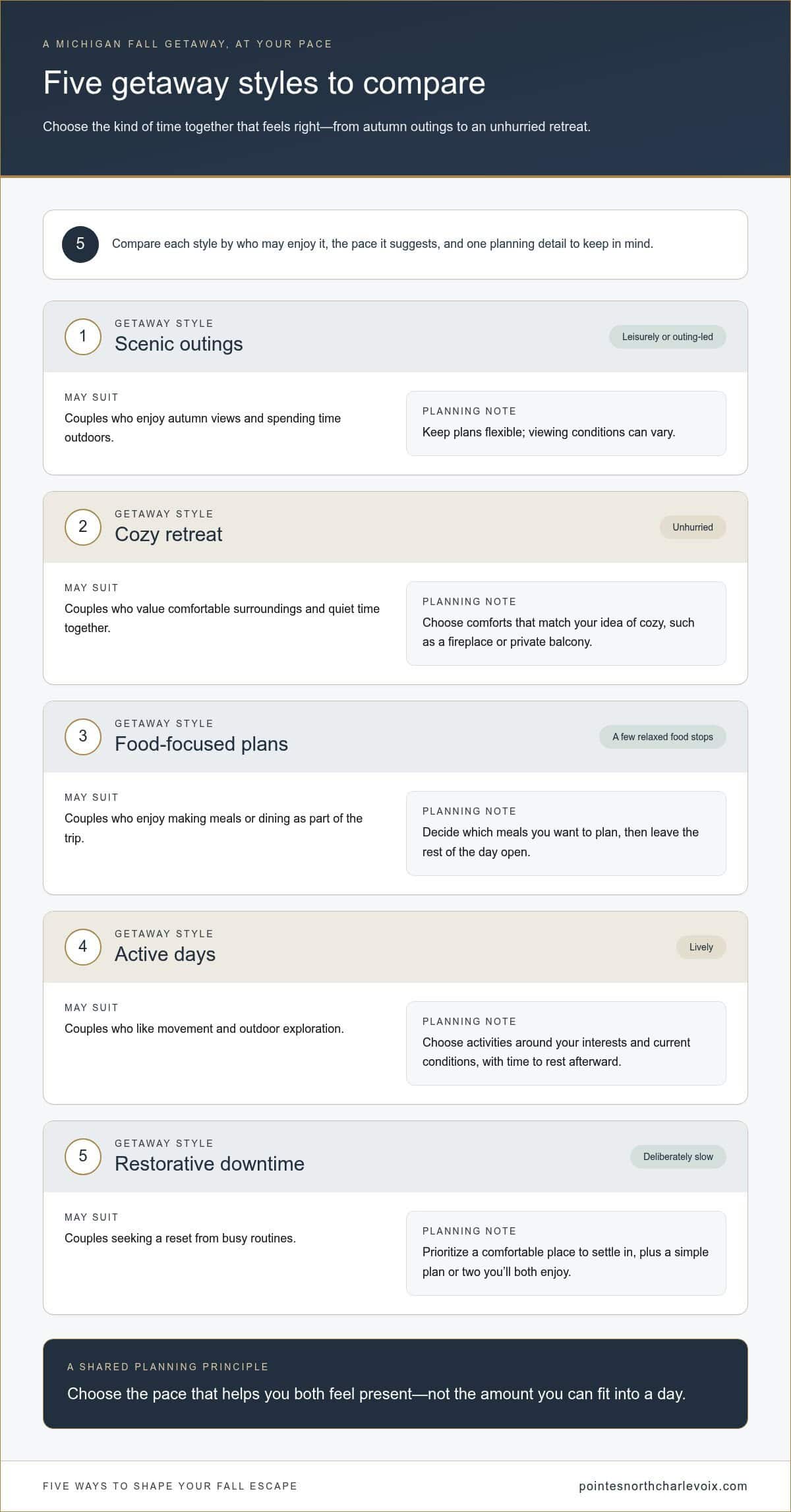The image size is (791, 1512).
Task: Click the planning note about fireplace or balcony
Action: [x=566, y=624]
